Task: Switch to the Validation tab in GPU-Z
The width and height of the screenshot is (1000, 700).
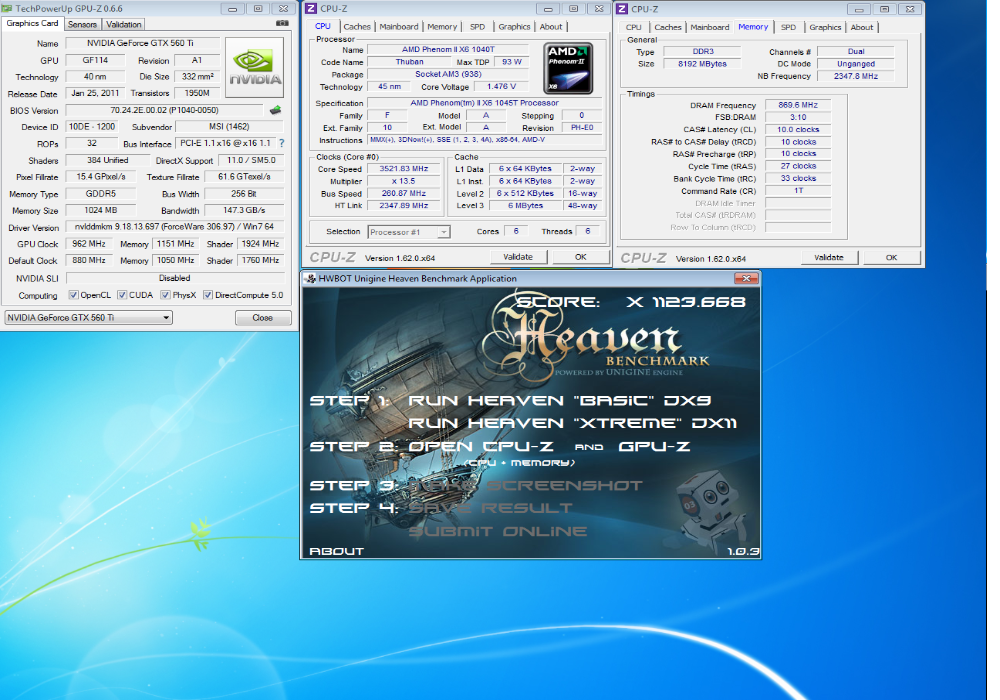Action: (x=124, y=24)
